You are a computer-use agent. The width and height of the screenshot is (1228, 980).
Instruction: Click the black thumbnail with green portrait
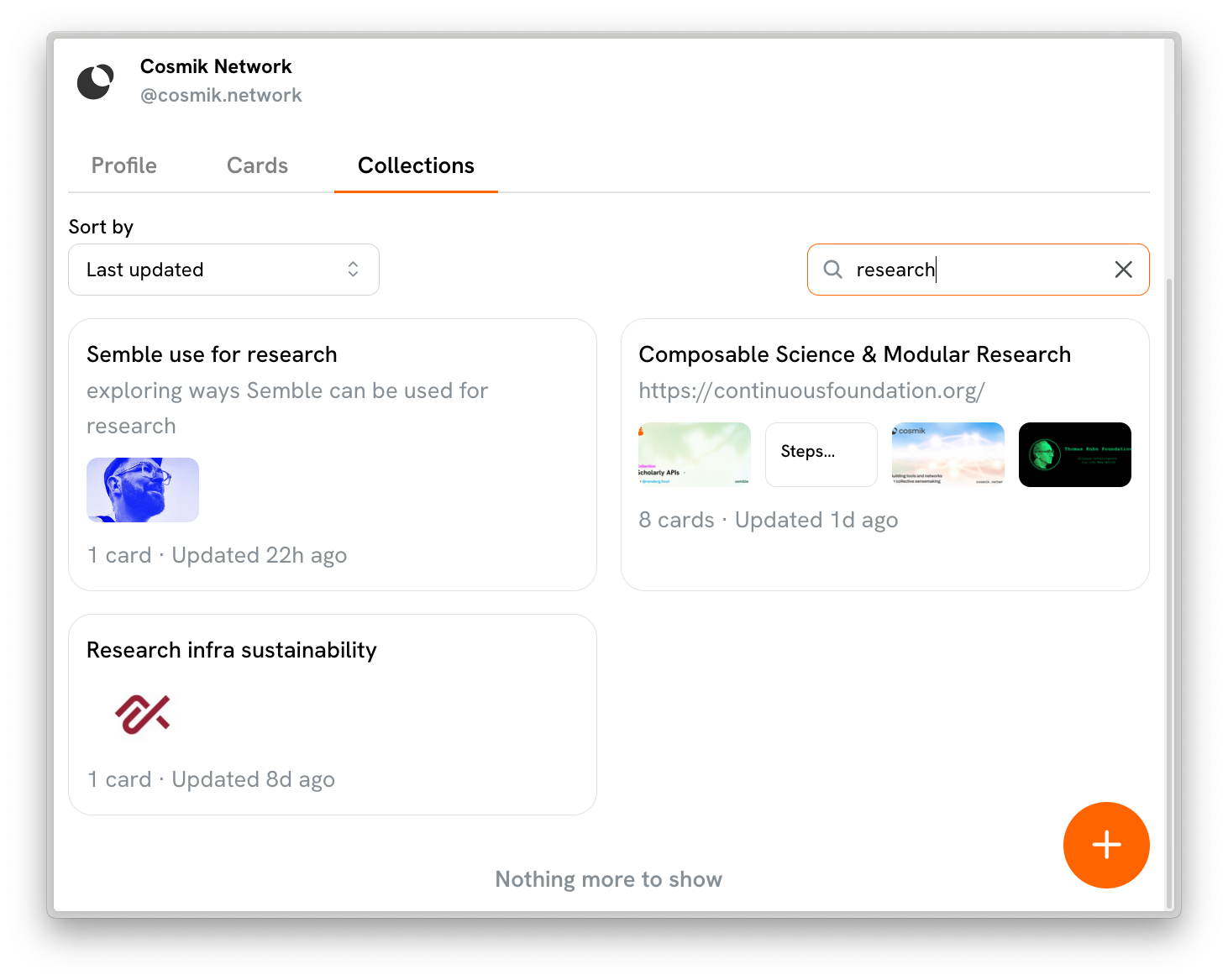point(1075,454)
